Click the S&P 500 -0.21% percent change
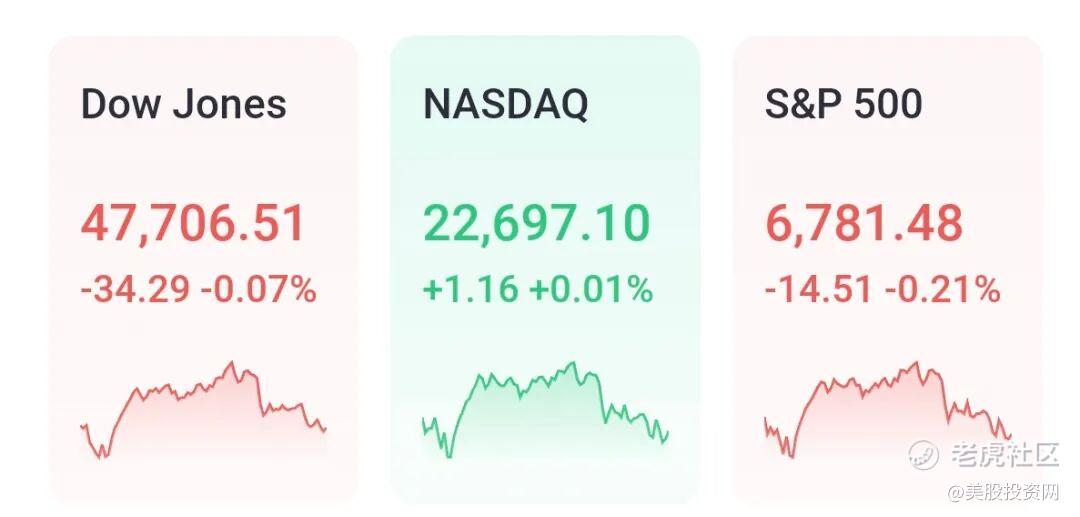Screen dimensions: 1080x517 click(x=943, y=290)
